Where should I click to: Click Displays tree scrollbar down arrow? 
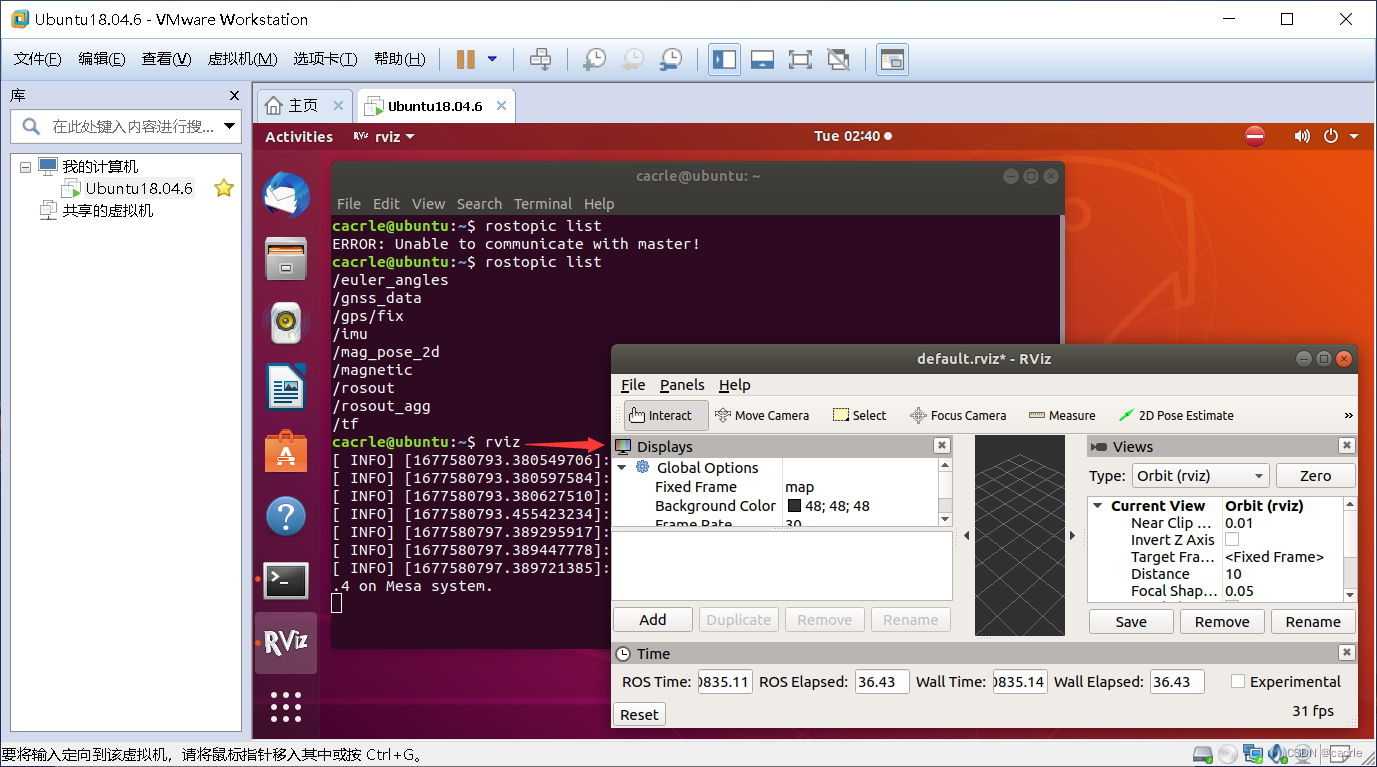pyautogui.click(x=946, y=520)
